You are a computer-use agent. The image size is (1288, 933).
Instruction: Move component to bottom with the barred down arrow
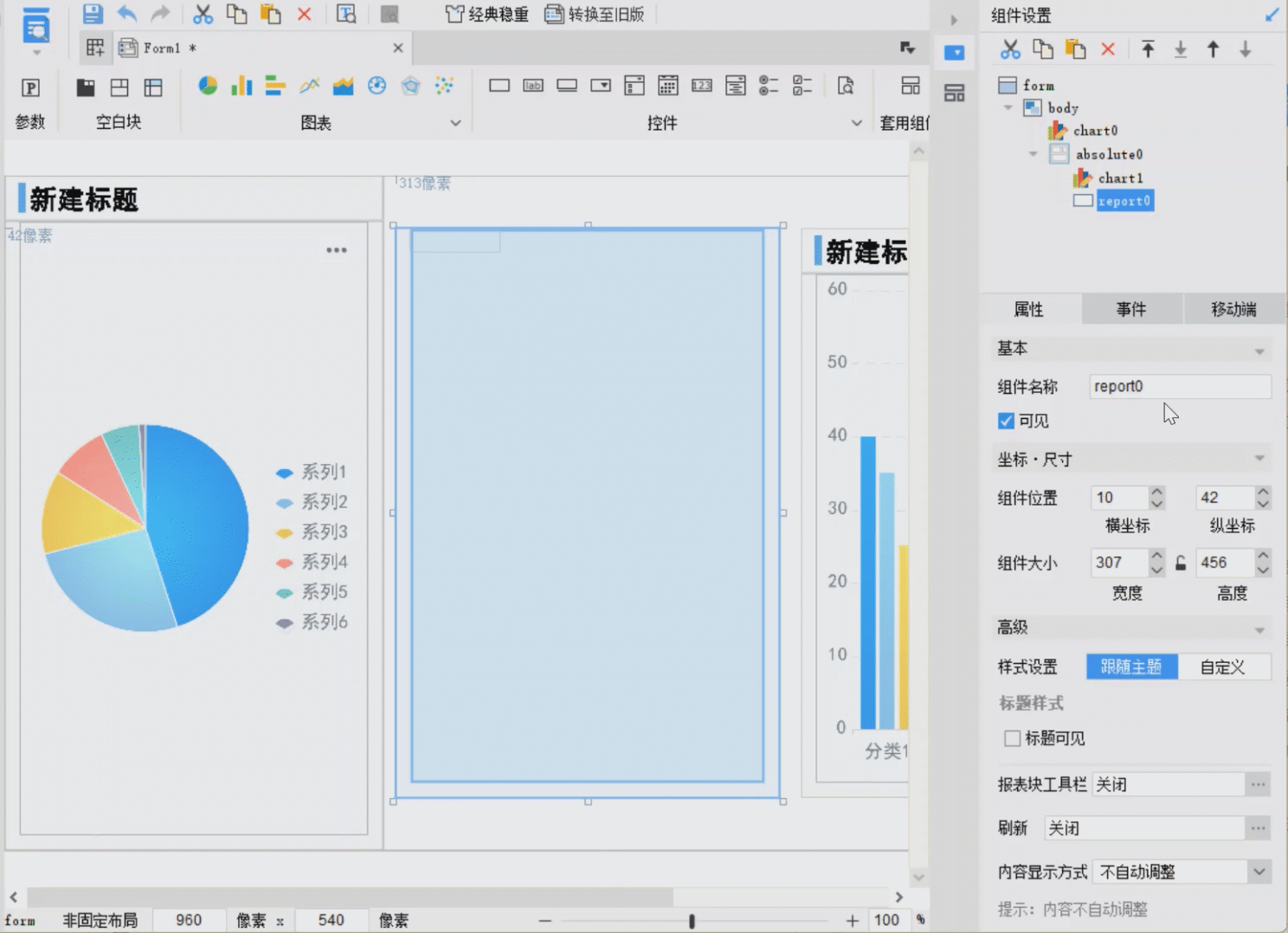tap(1181, 49)
